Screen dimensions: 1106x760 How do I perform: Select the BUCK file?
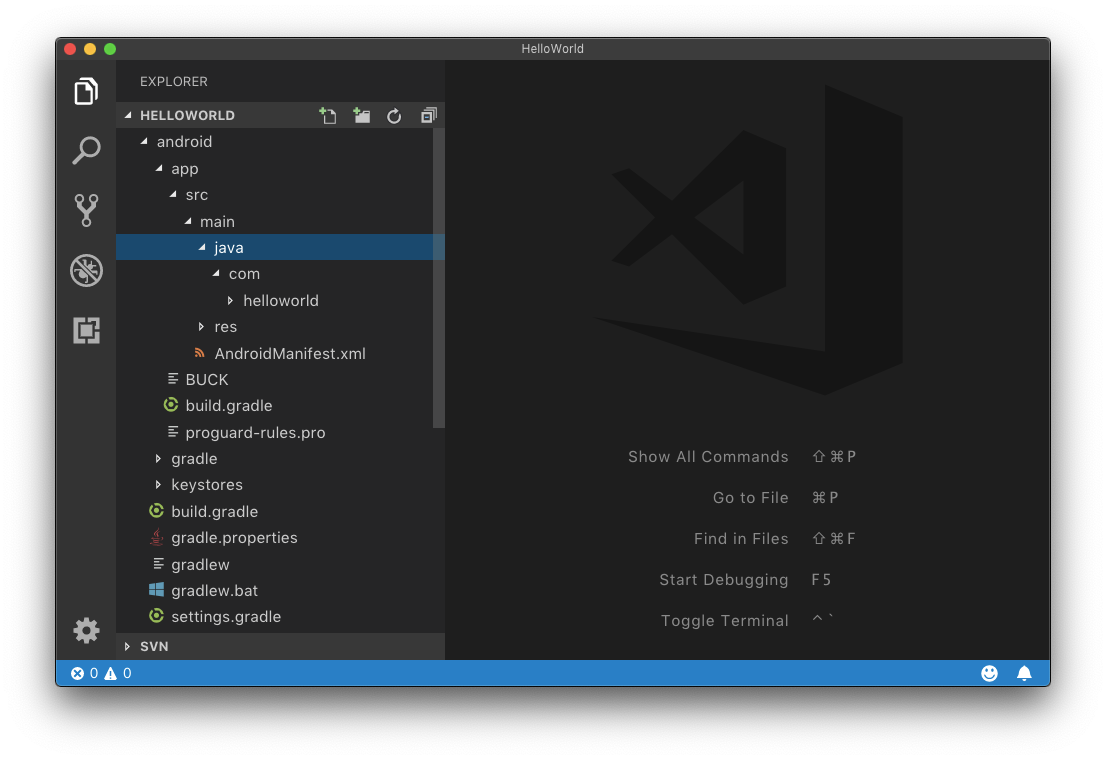(207, 379)
